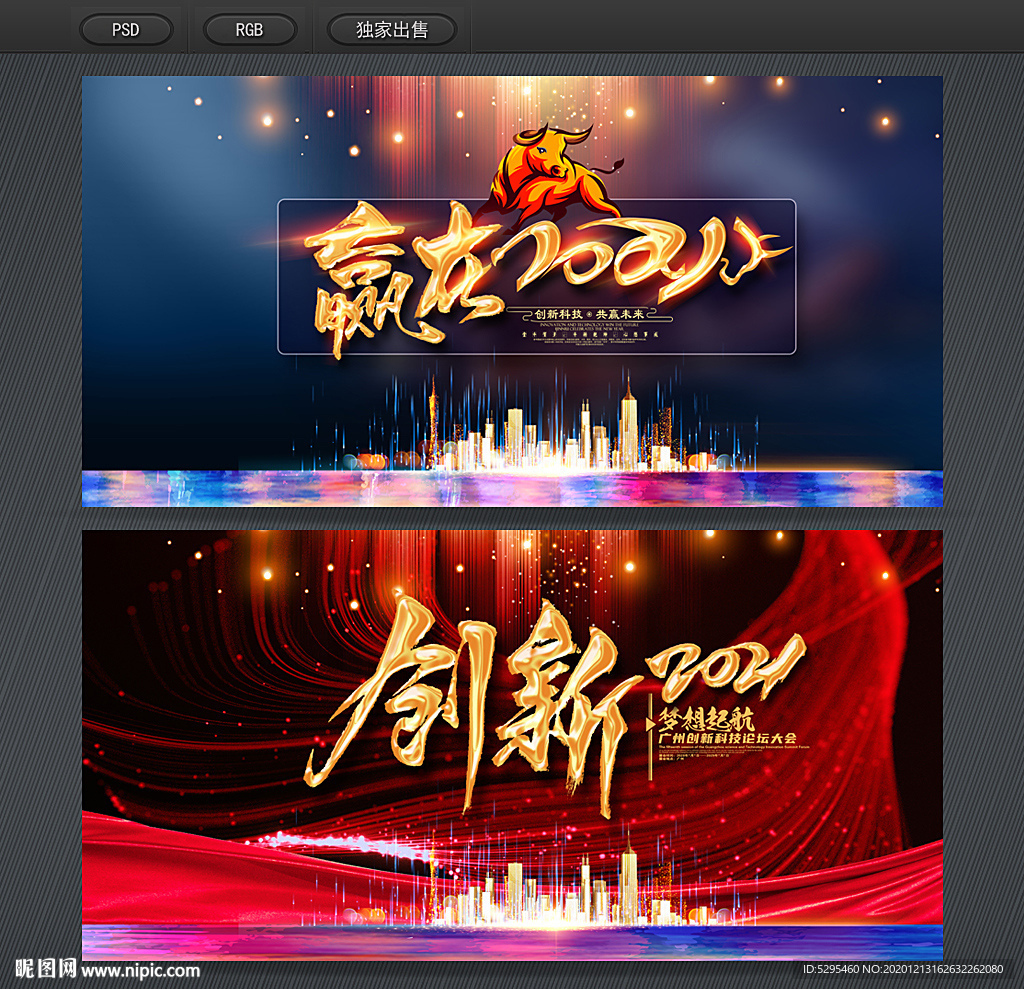Click the PSD format button

(126, 30)
